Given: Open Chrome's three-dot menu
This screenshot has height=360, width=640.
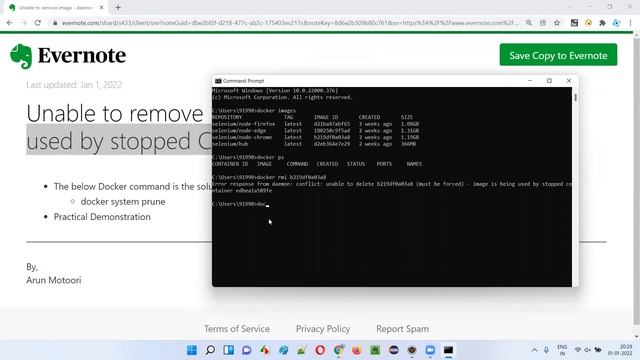Looking at the screenshot, I should coord(630,23).
